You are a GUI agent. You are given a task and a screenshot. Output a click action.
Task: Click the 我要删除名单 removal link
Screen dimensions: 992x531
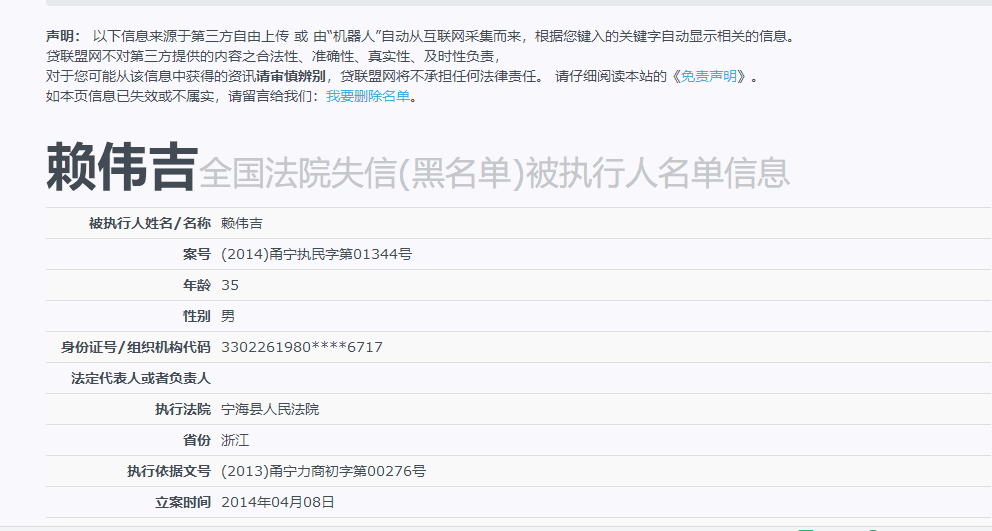[368, 97]
